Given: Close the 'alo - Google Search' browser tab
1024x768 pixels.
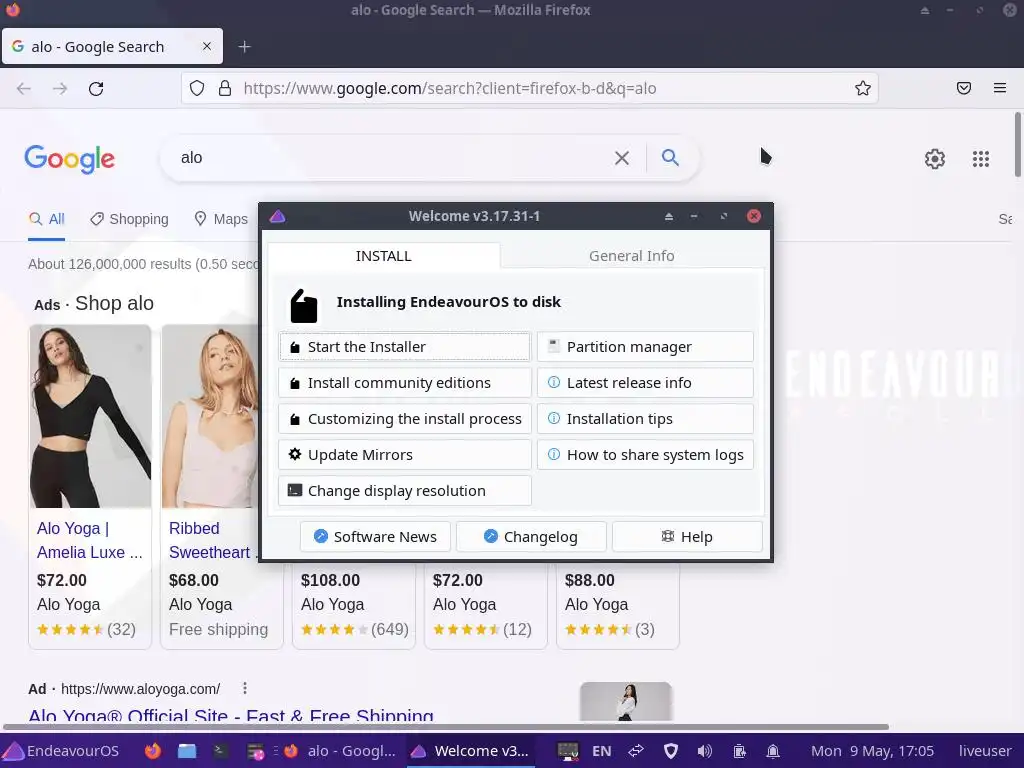Looking at the screenshot, I should pyautogui.click(x=206, y=46).
